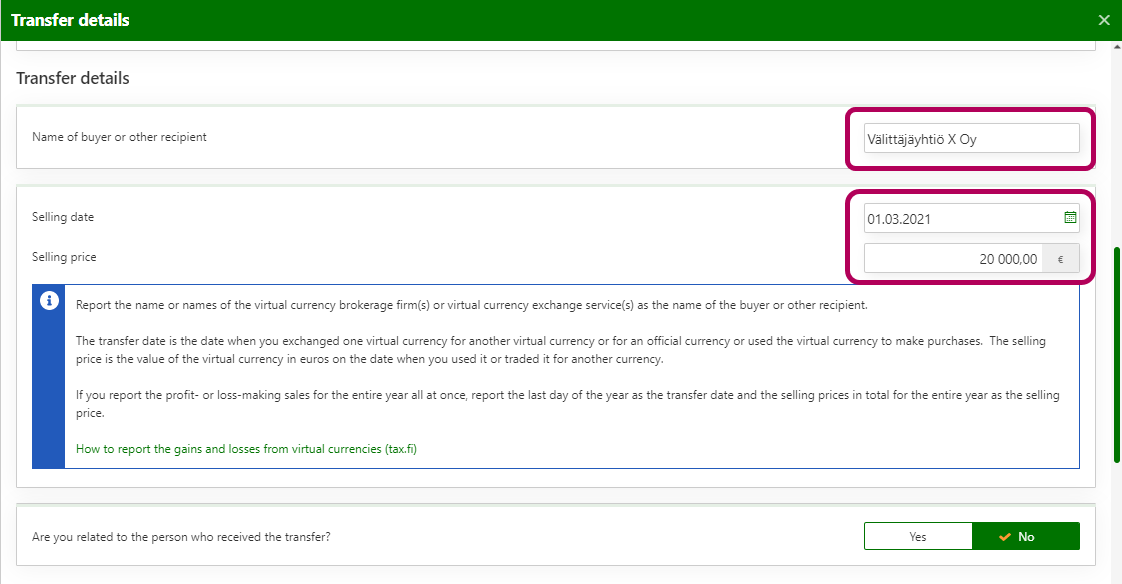Image resolution: width=1122 pixels, height=584 pixels.
Task: Close the Transfer details dialog
Action: pyautogui.click(x=1104, y=20)
